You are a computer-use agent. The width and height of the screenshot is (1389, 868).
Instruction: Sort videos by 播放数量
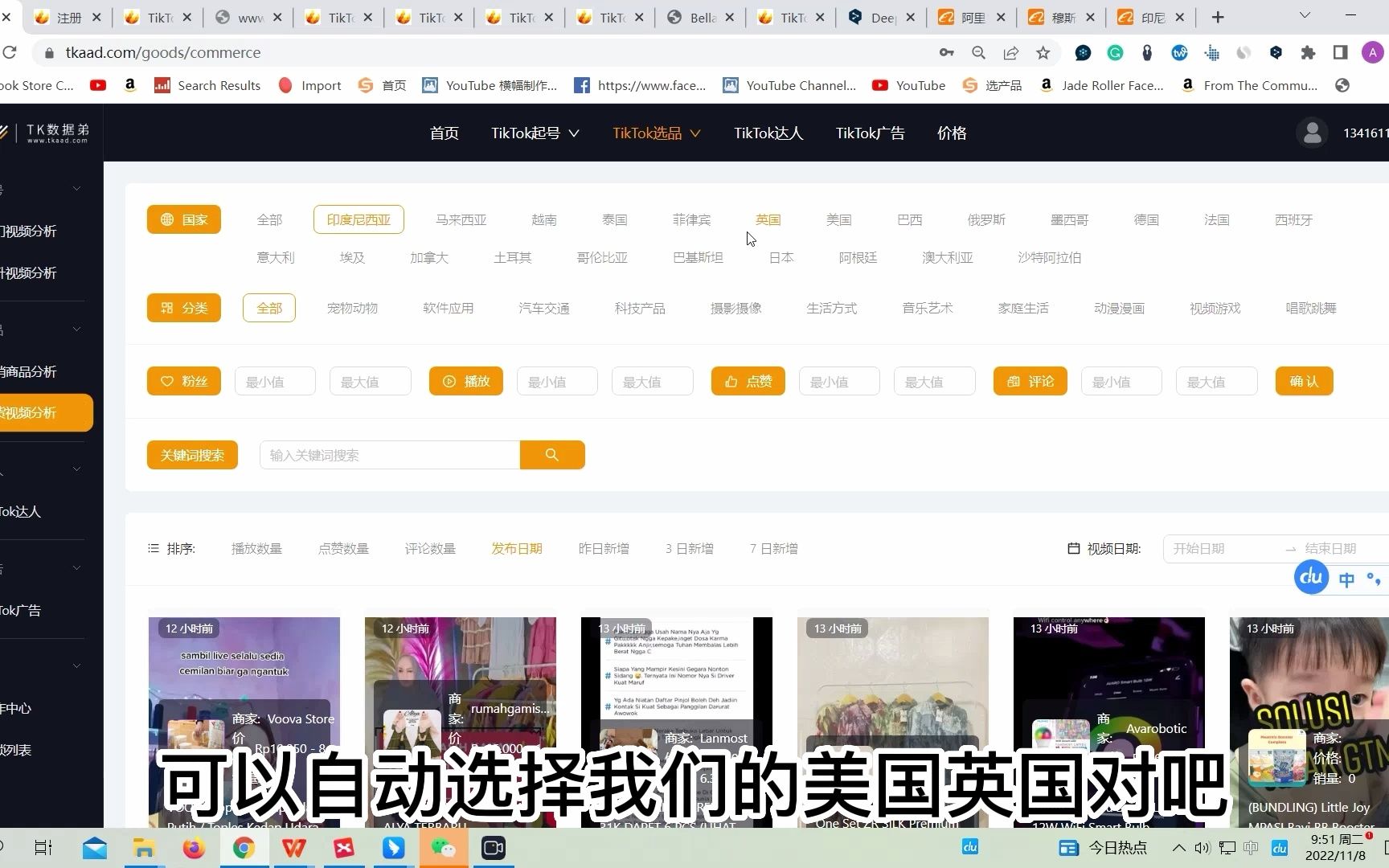256,548
